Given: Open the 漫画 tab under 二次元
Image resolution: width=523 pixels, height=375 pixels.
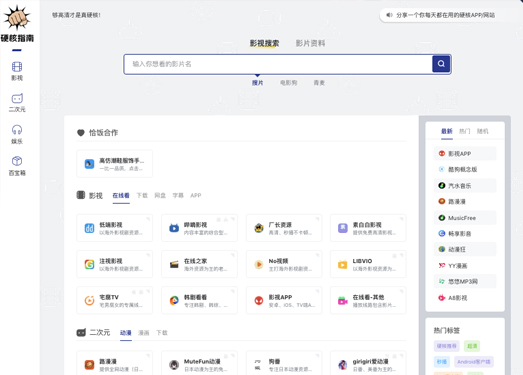Looking at the screenshot, I should pos(144,333).
